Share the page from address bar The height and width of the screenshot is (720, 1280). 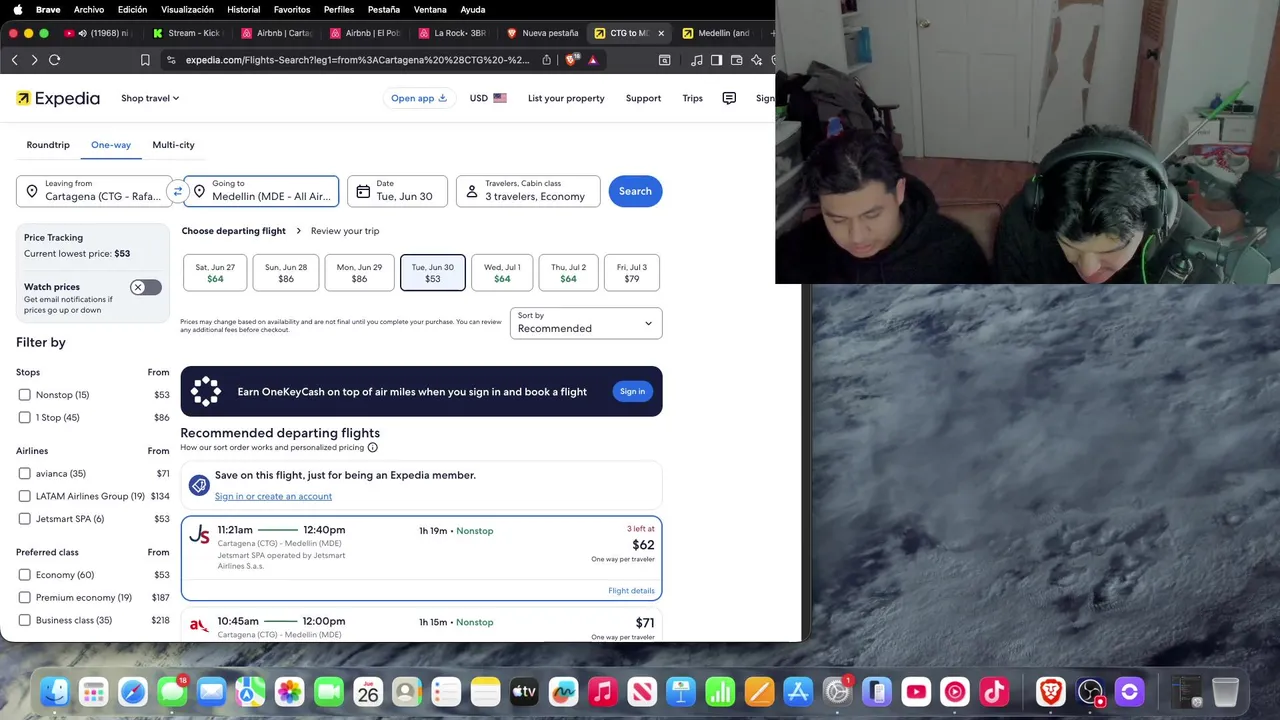point(546,60)
